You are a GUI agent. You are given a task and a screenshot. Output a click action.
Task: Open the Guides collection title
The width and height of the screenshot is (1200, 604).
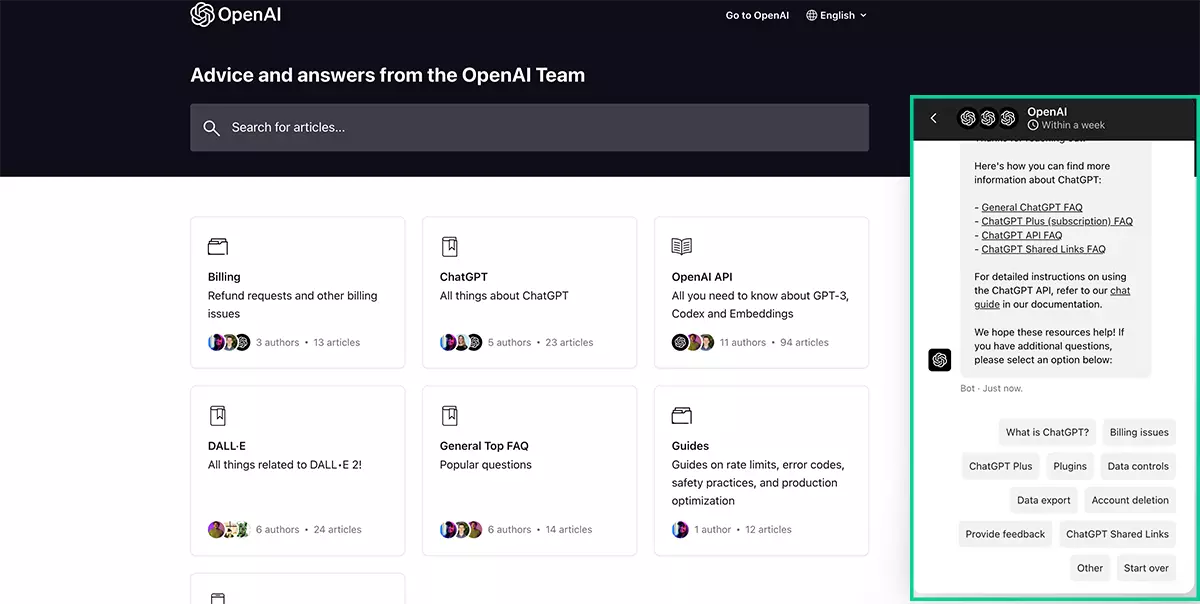pos(690,446)
